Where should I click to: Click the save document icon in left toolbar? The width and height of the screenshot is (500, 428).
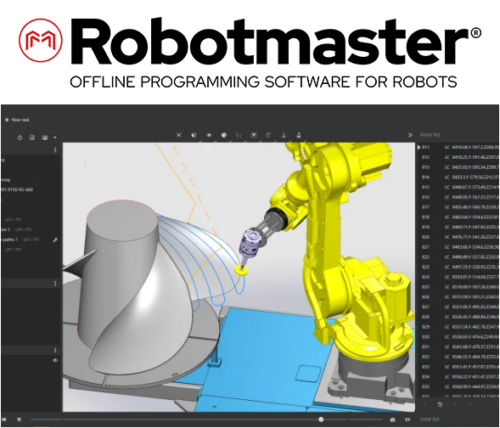coord(32,137)
